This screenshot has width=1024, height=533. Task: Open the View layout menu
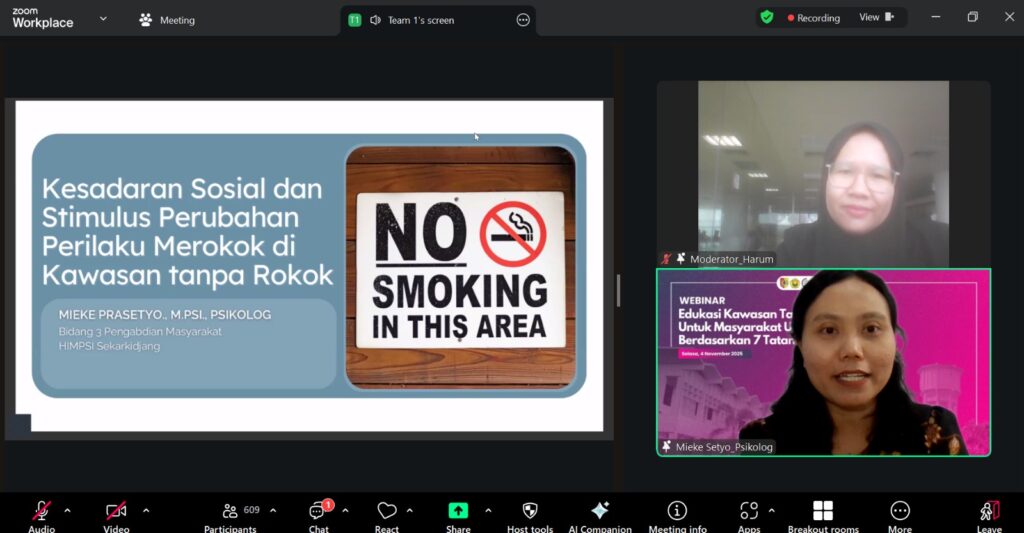tap(875, 18)
